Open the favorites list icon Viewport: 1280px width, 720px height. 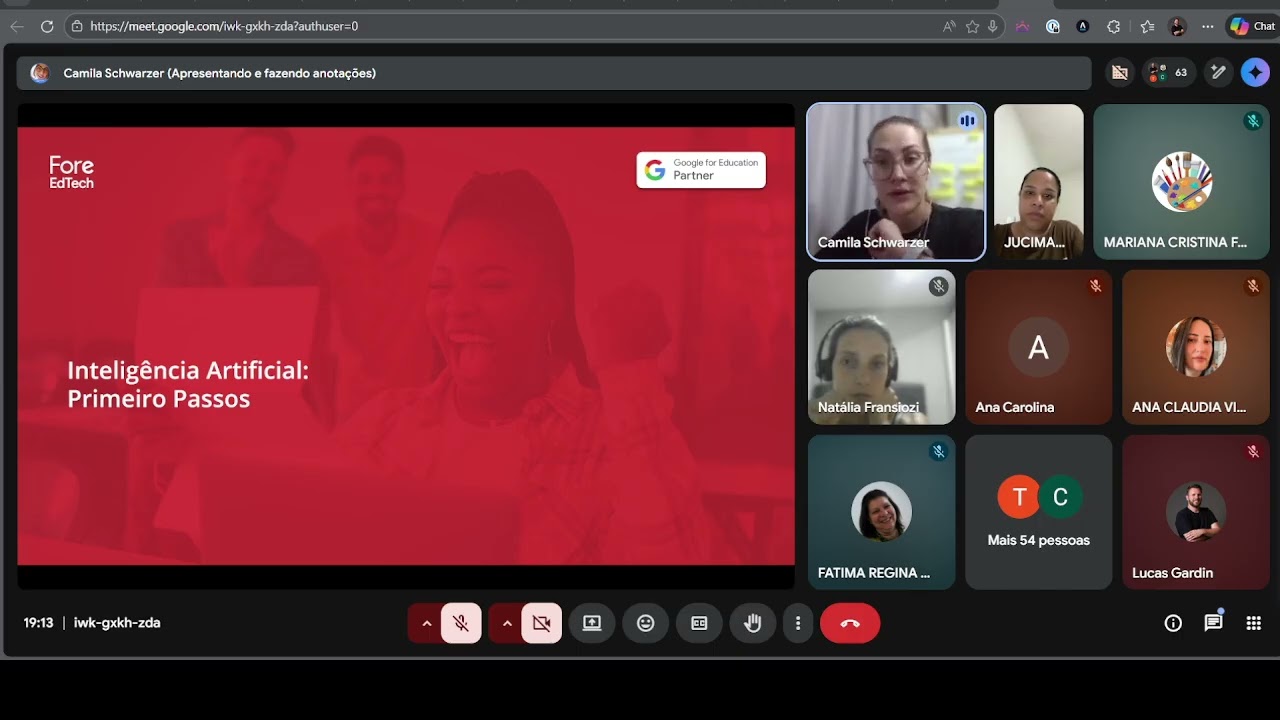(x=1147, y=26)
